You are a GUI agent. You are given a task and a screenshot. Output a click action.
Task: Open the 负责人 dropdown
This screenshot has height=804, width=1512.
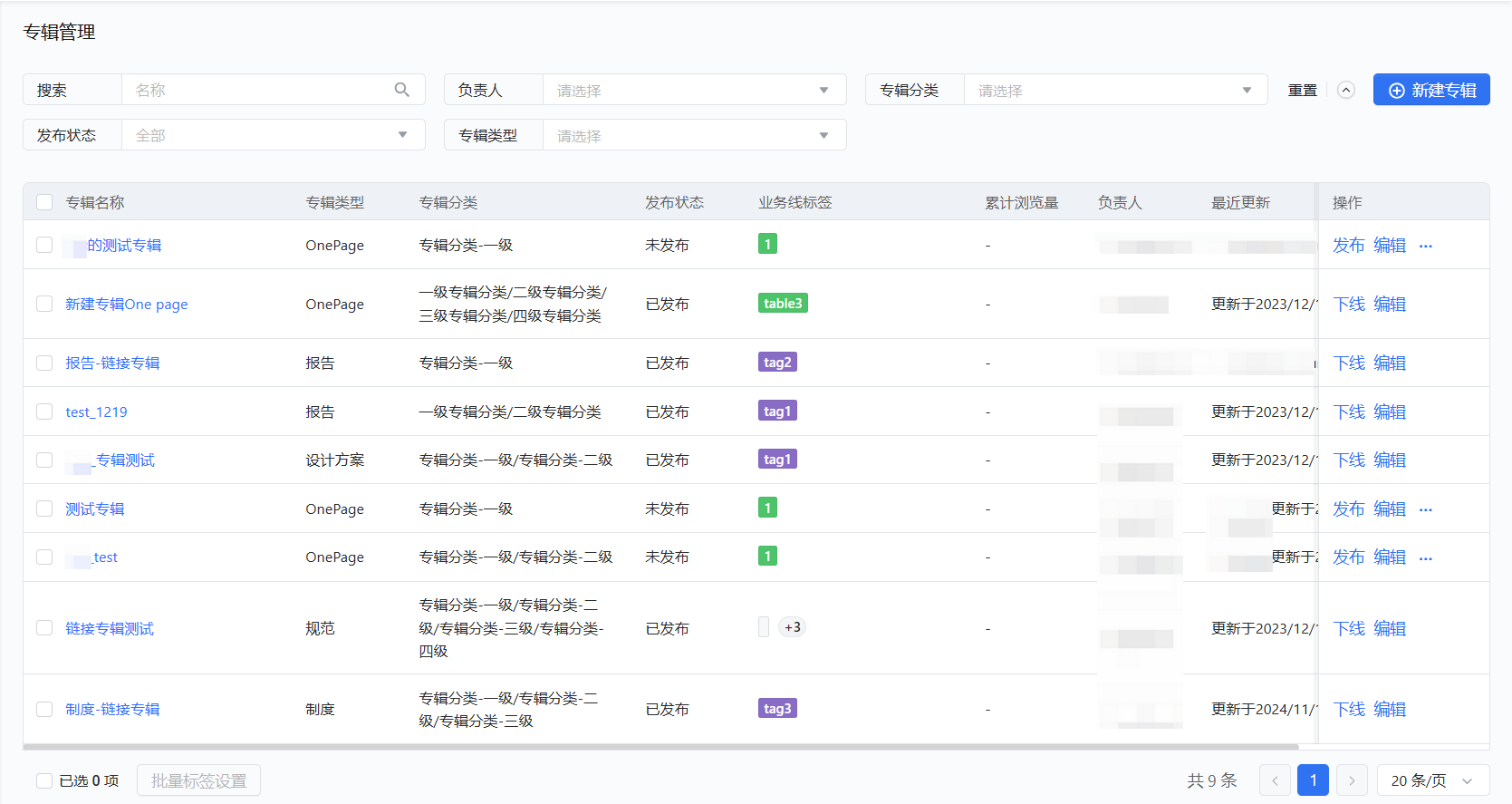tap(694, 90)
